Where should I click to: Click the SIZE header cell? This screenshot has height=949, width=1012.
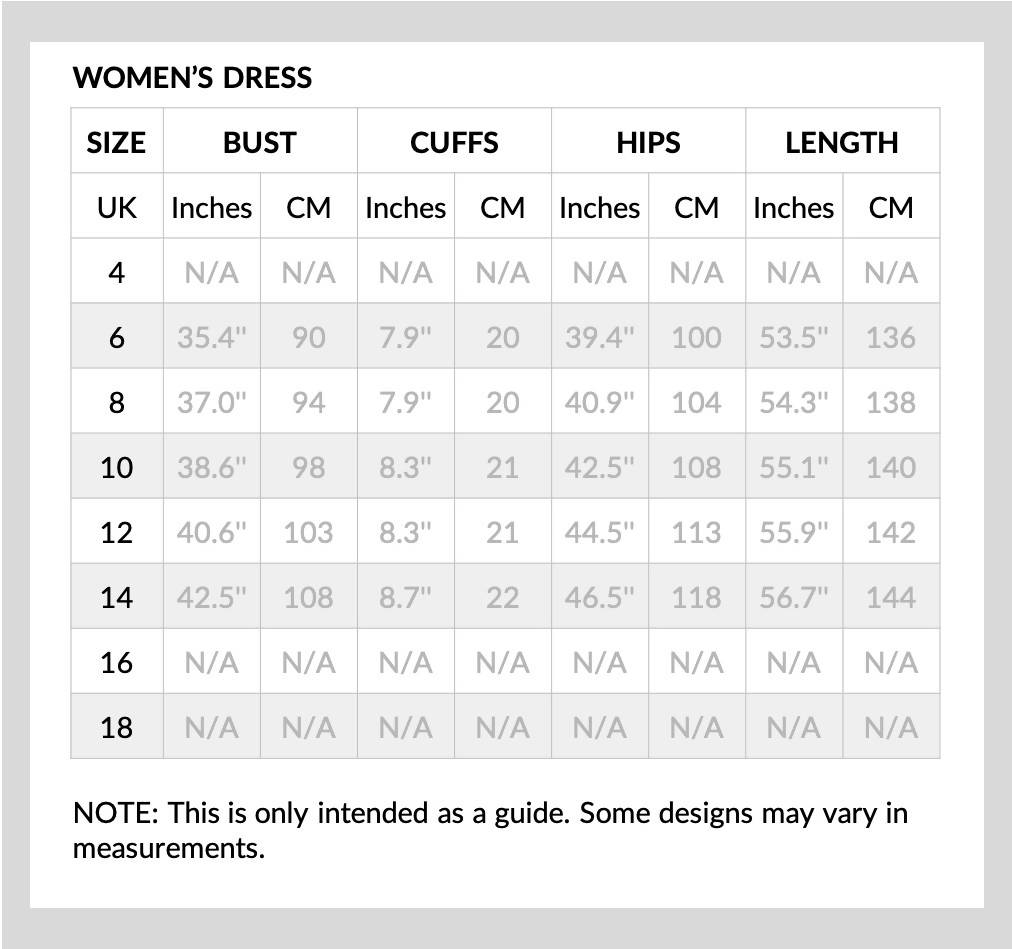coord(116,142)
